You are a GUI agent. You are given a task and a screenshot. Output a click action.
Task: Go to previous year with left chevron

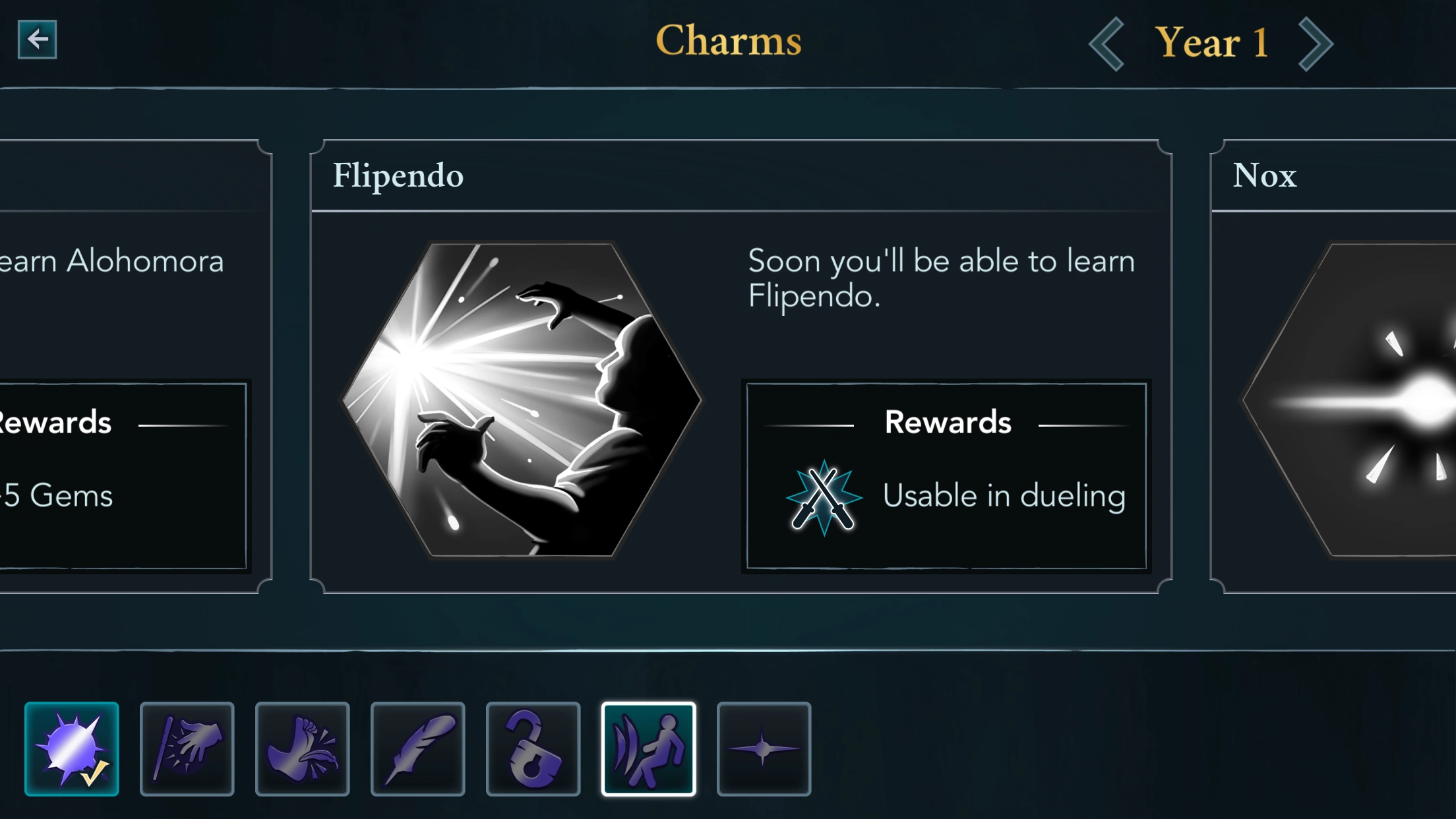click(1107, 44)
